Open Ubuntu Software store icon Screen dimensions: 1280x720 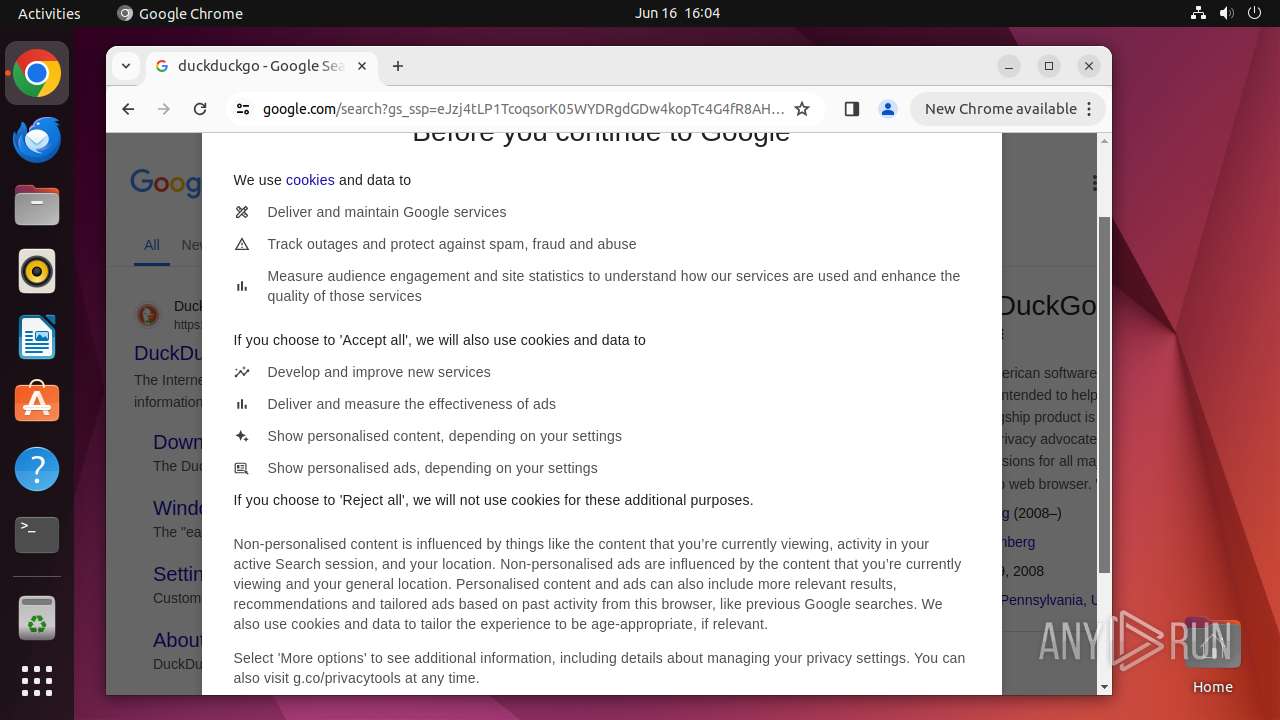(x=37, y=403)
